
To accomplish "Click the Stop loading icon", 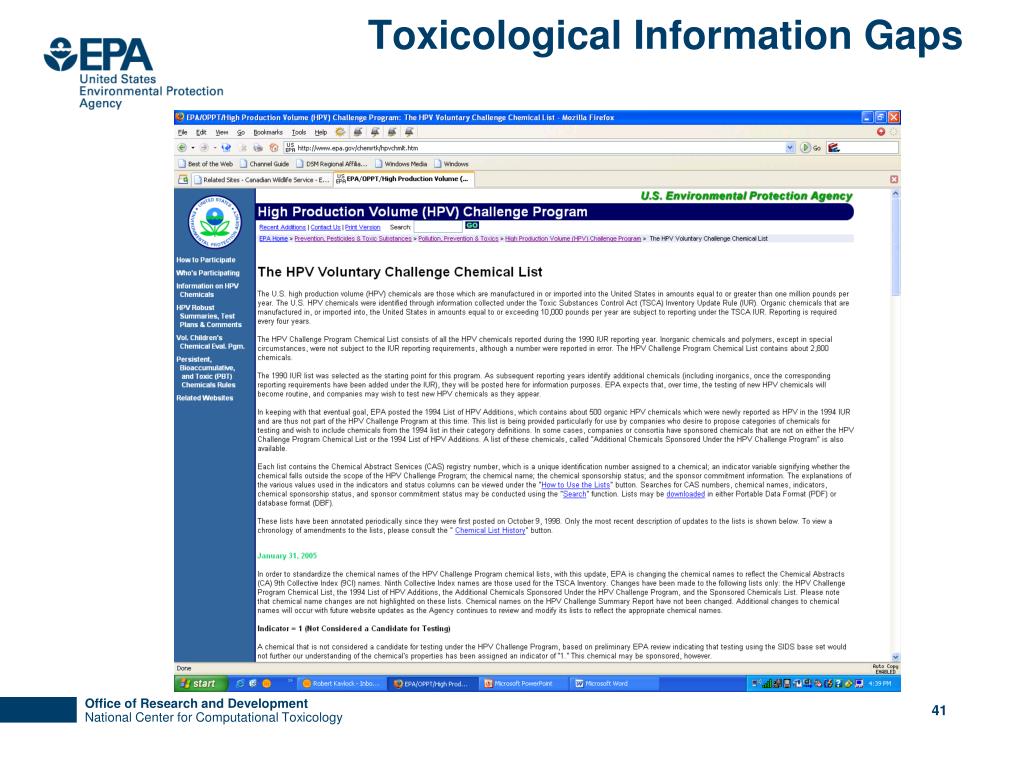I will 244,148.
